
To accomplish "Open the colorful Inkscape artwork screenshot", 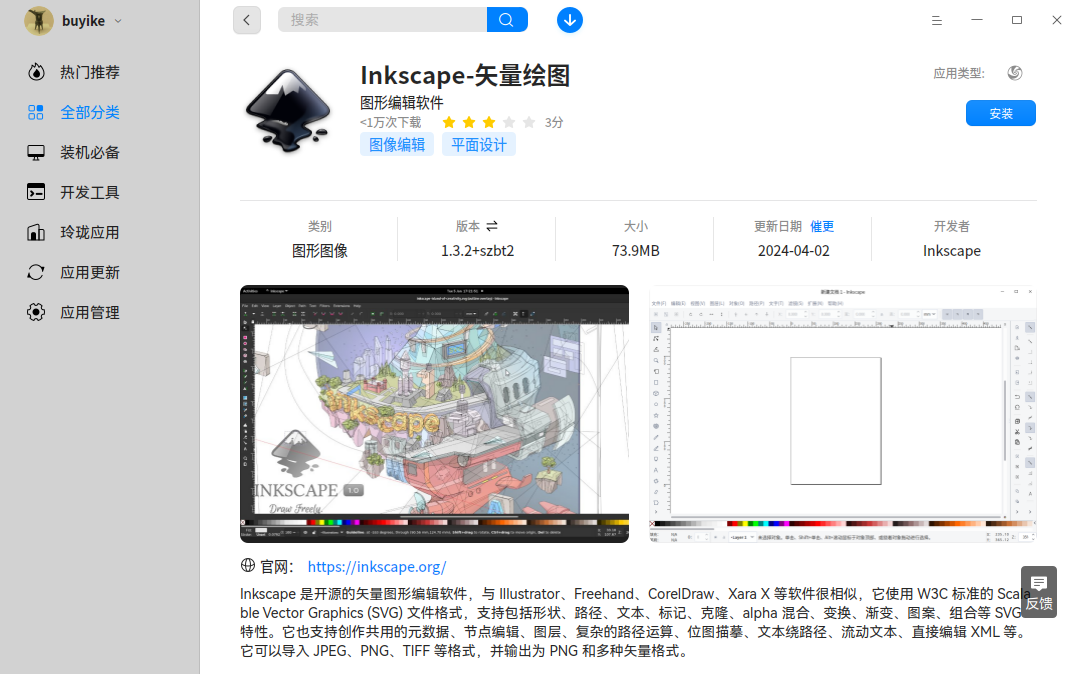I will click(434, 414).
